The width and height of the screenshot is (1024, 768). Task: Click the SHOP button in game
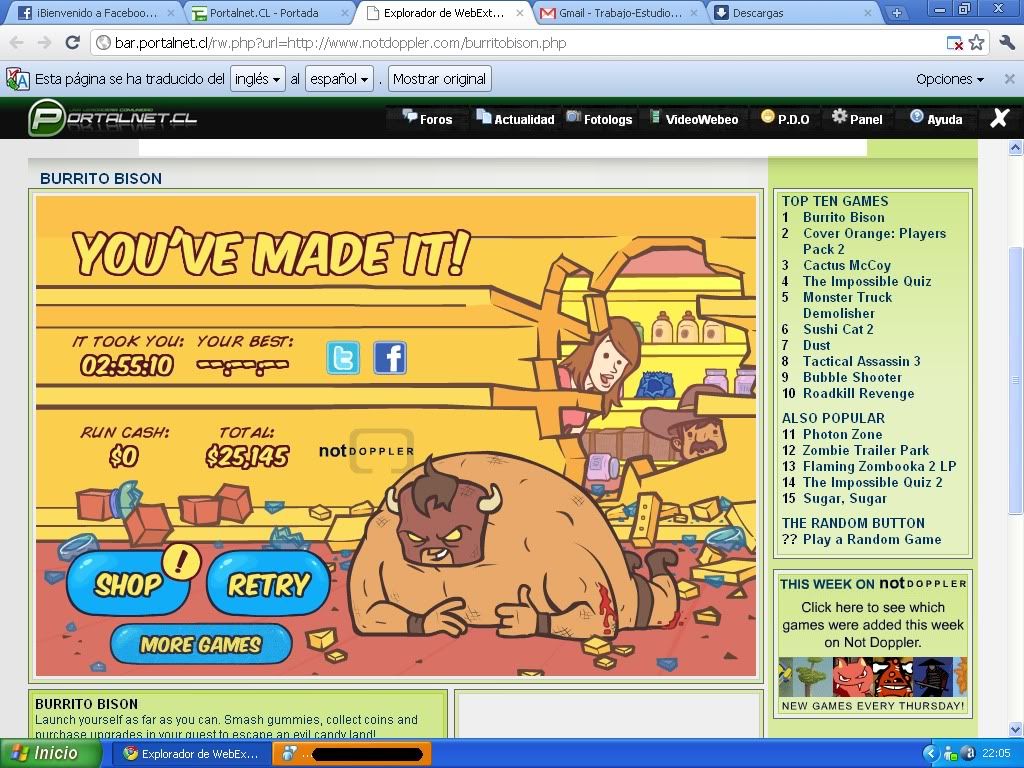point(128,584)
